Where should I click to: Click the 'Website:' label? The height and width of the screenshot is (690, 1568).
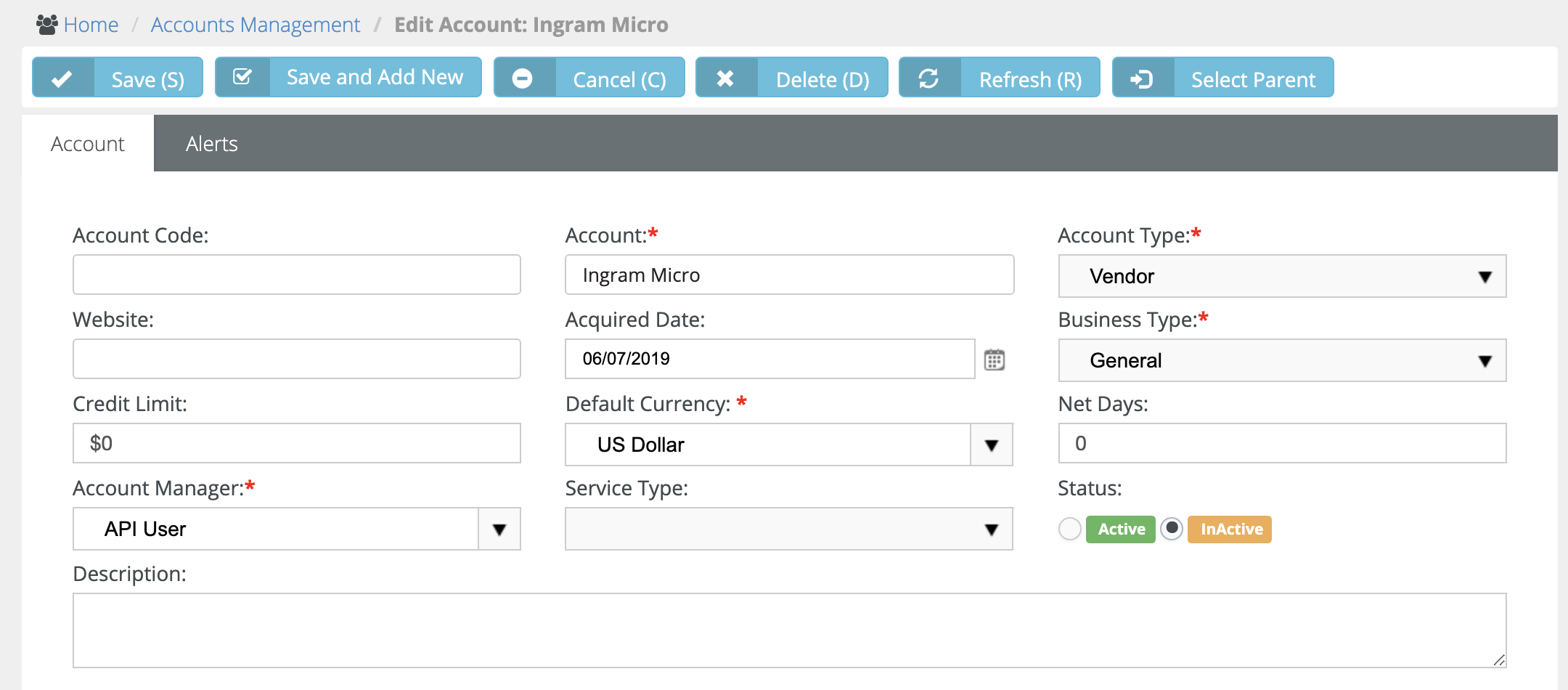(113, 320)
